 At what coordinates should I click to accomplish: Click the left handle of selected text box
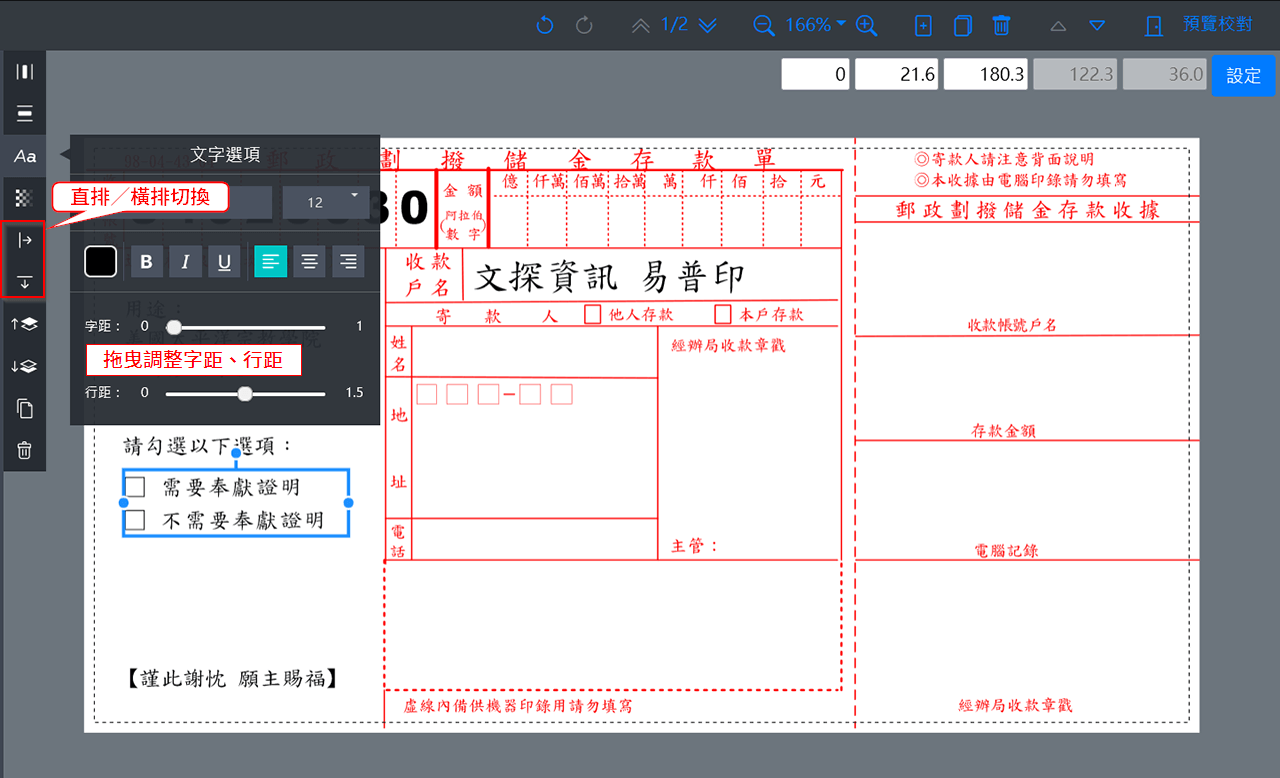123,503
